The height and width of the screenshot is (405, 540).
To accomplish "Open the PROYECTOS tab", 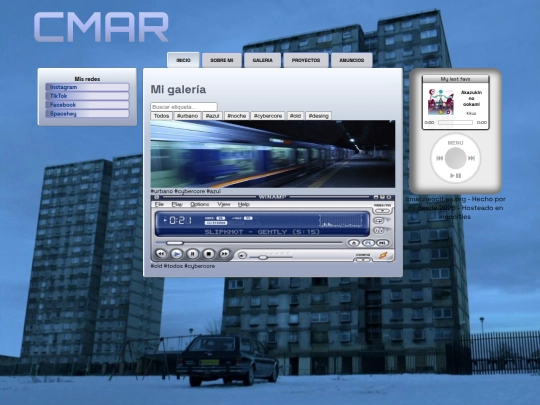I will (306, 60).
